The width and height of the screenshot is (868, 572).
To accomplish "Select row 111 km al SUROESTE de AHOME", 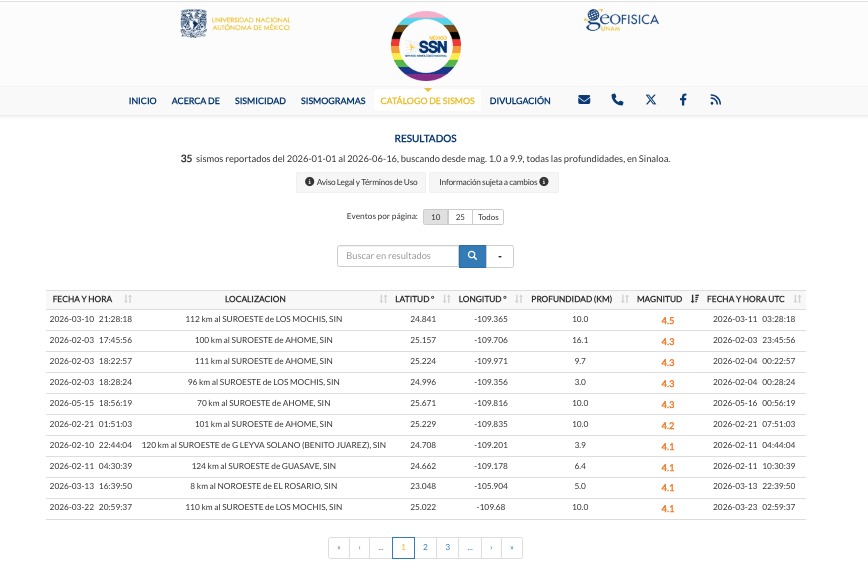I will pos(426,362).
